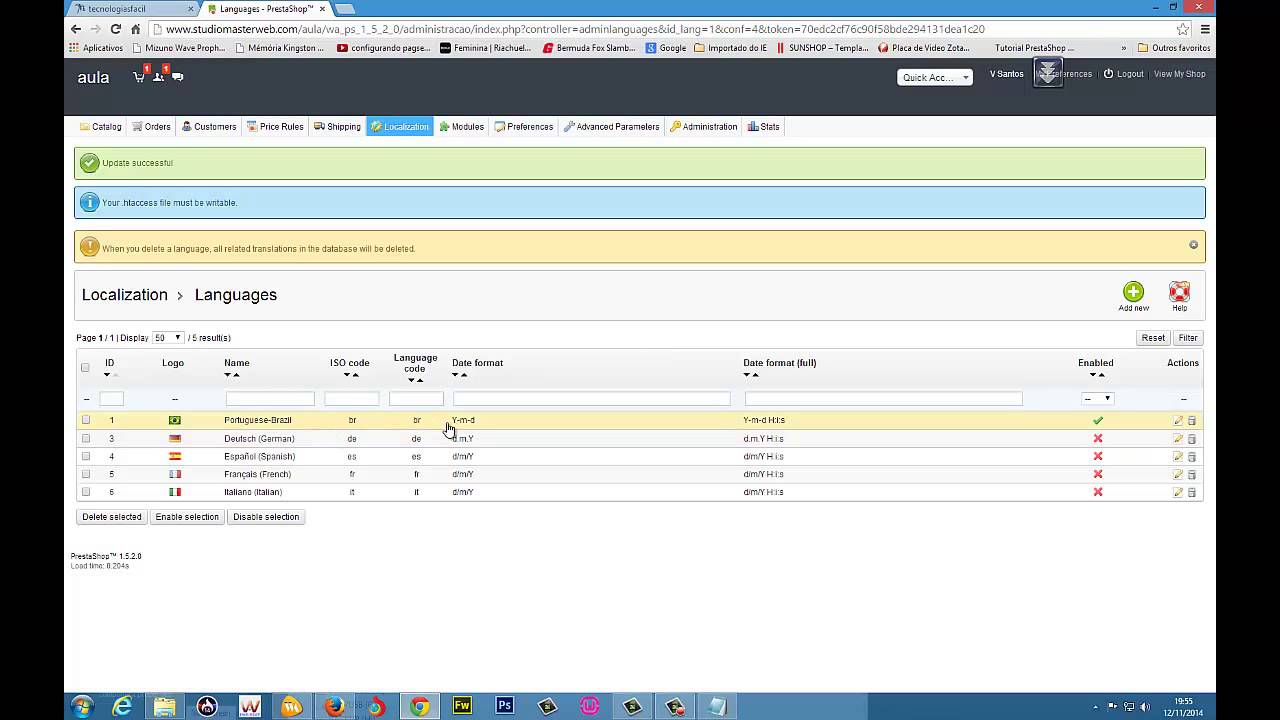Click the Filter button

tap(1188, 338)
